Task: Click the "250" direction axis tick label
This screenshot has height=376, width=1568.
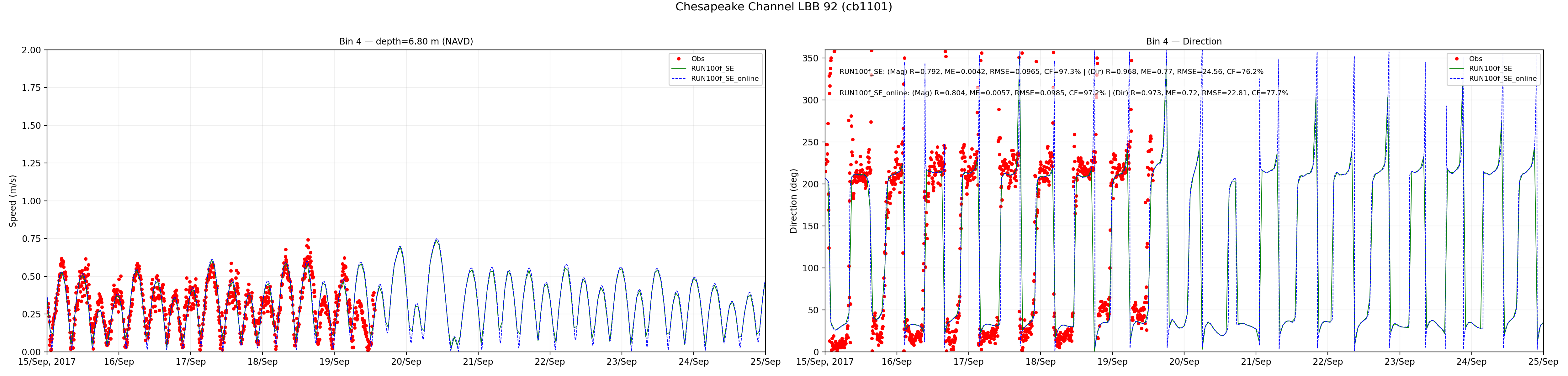Action: pos(811,142)
